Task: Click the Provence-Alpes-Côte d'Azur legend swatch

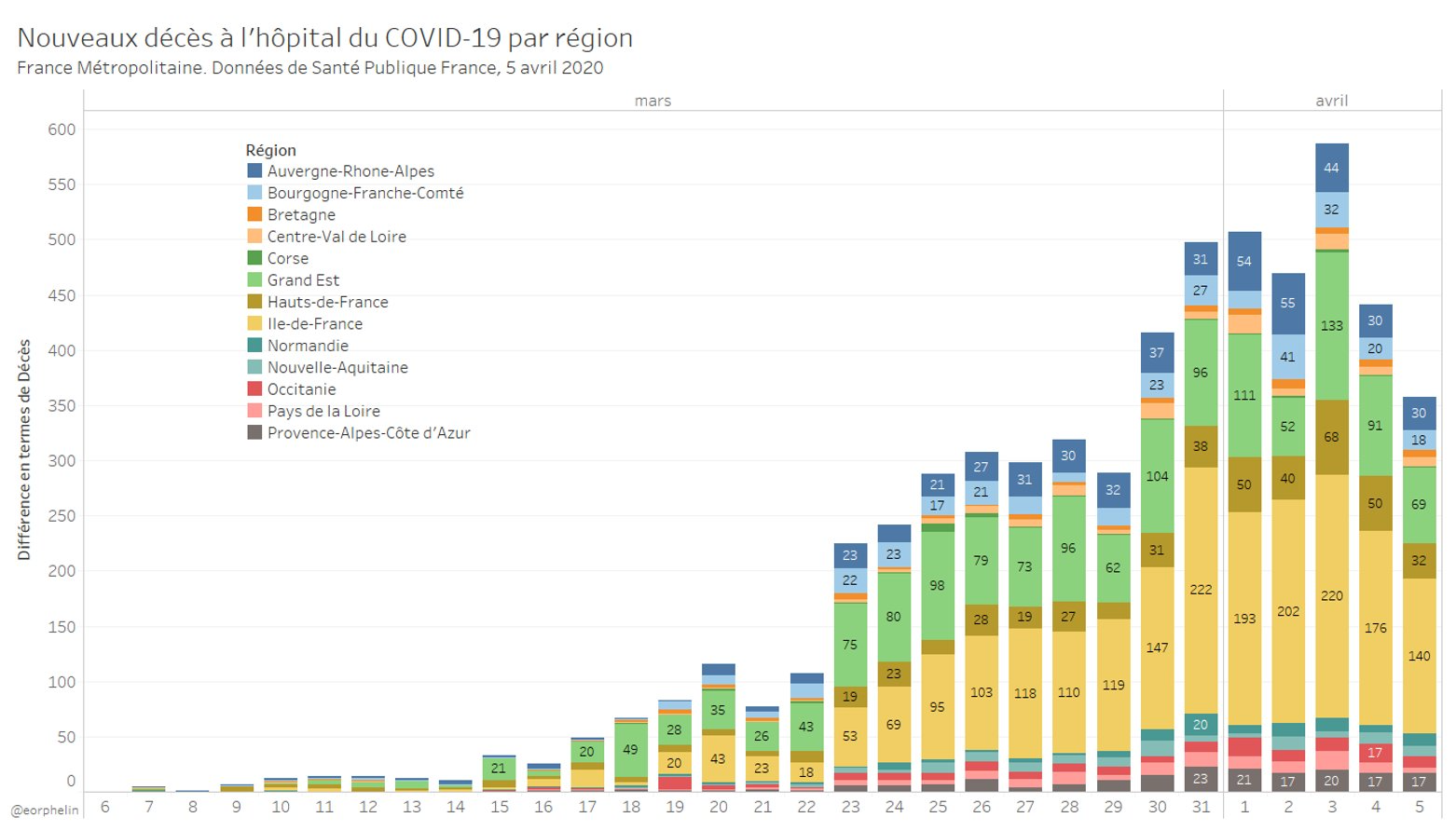Action: 254,432
